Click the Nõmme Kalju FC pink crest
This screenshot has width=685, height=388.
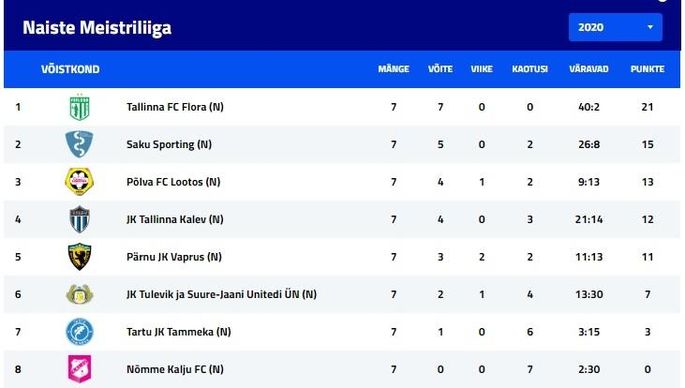[80, 369]
